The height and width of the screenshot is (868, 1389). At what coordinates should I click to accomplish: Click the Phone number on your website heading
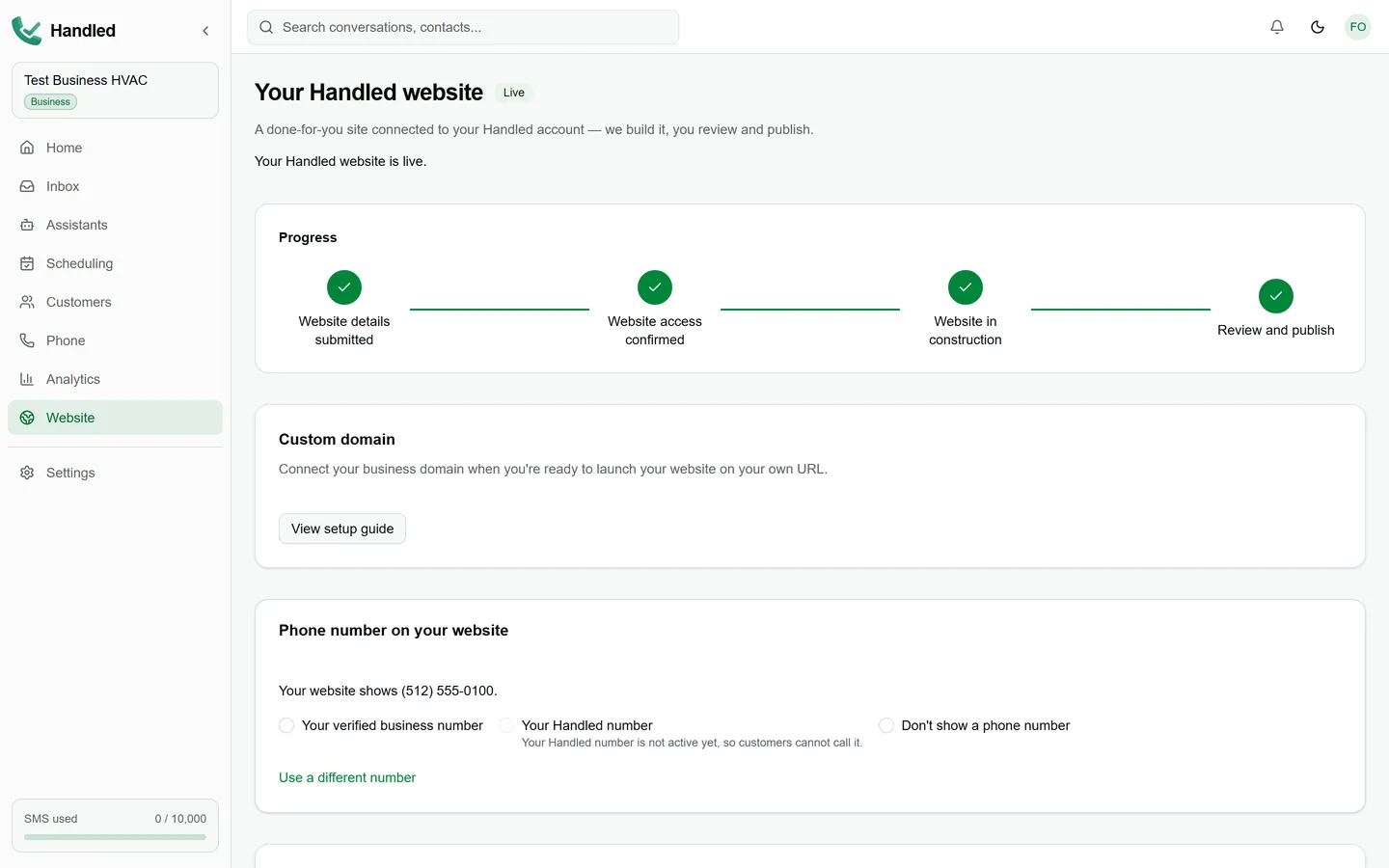tap(394, 631)
